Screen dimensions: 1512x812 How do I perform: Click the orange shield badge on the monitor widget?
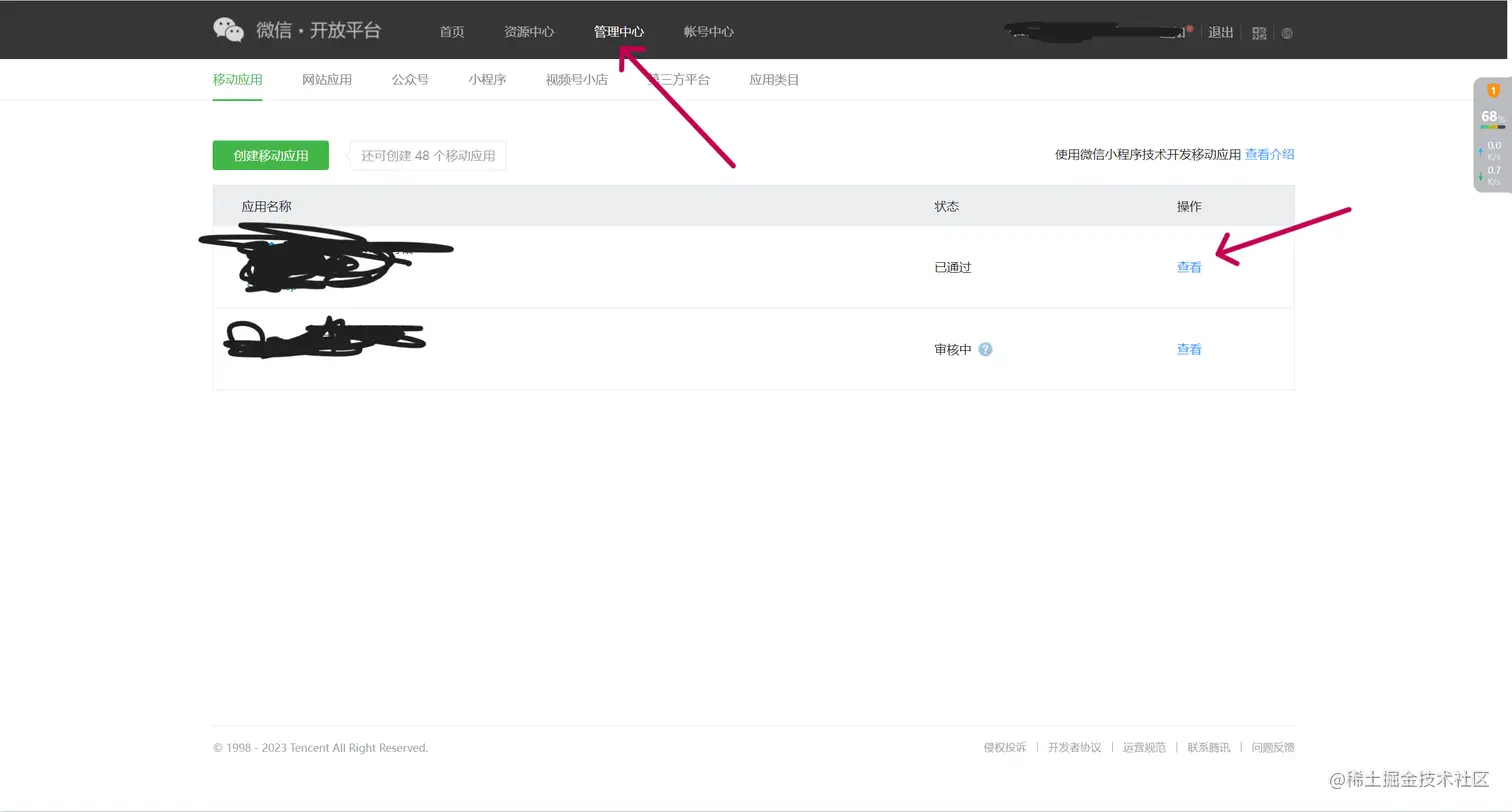click(1492, 90)
